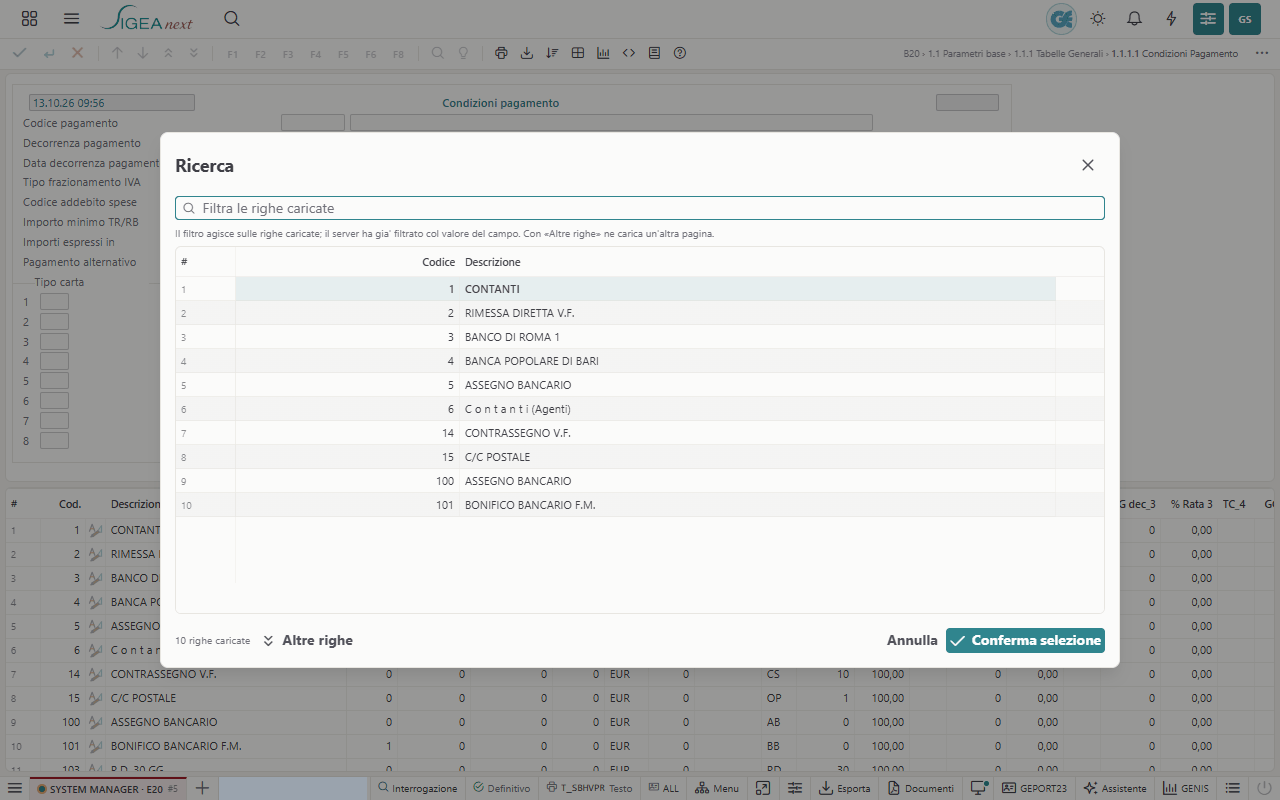This screenshot has width=1280, height=800.
Task: Click the lightning bolt quick actions icon
Action: pos(1172,19)
